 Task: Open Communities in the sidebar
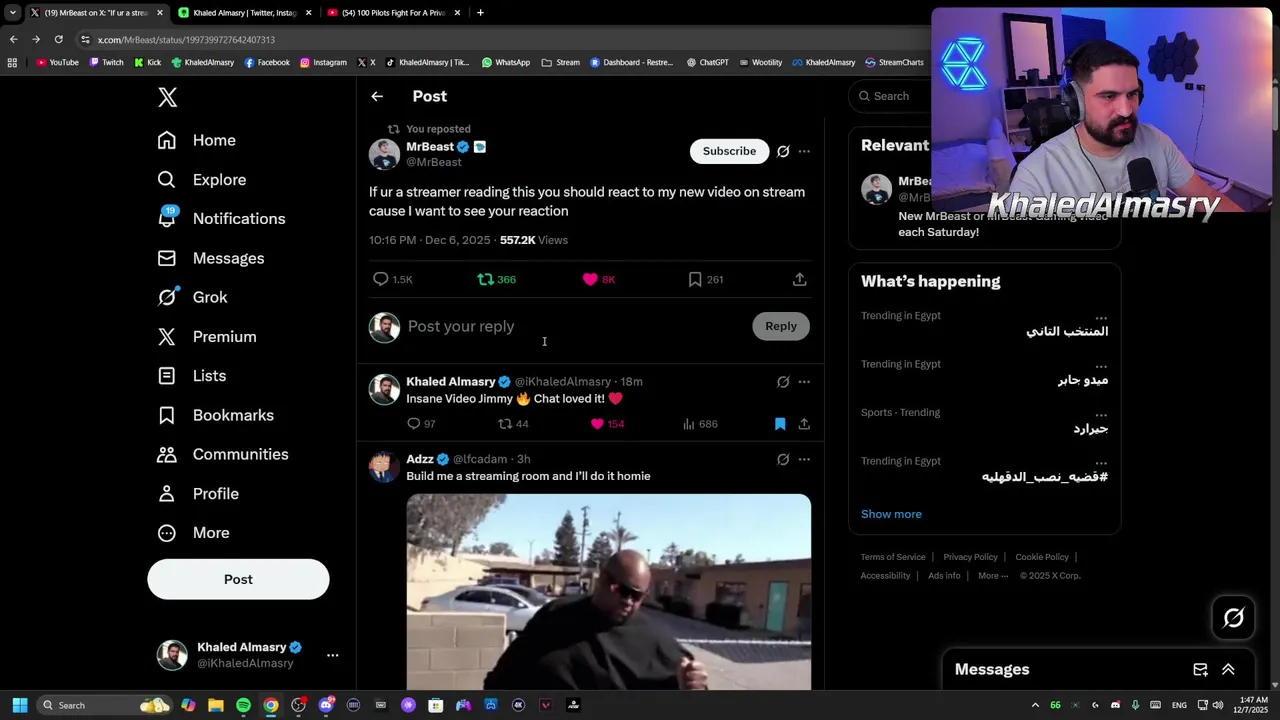tap(223, 454)
